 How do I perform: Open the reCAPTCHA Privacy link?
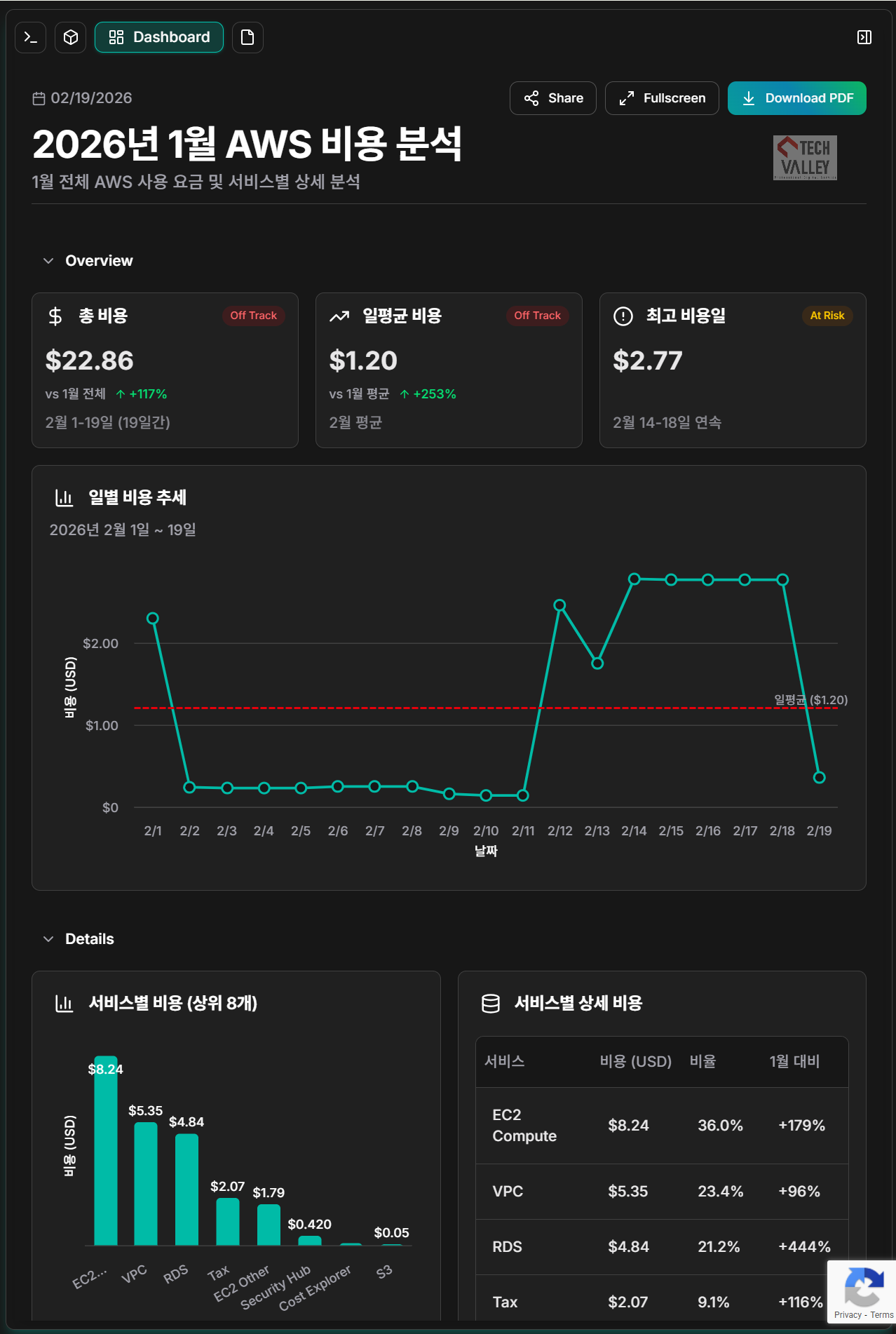[848, 1315]
